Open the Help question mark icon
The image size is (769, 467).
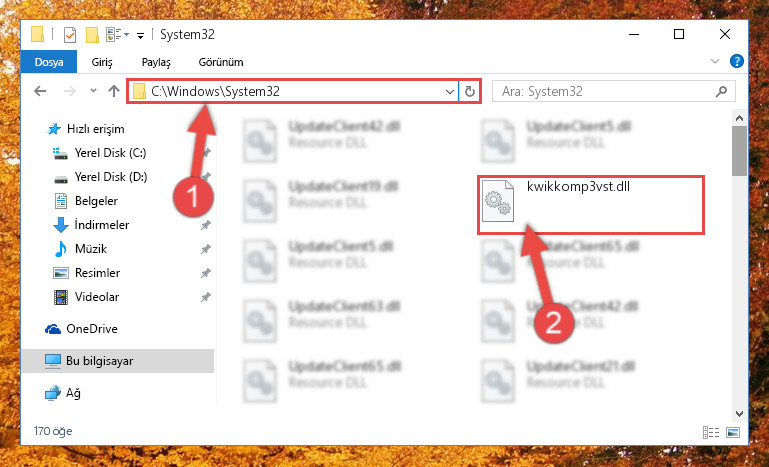coord(737,61)
